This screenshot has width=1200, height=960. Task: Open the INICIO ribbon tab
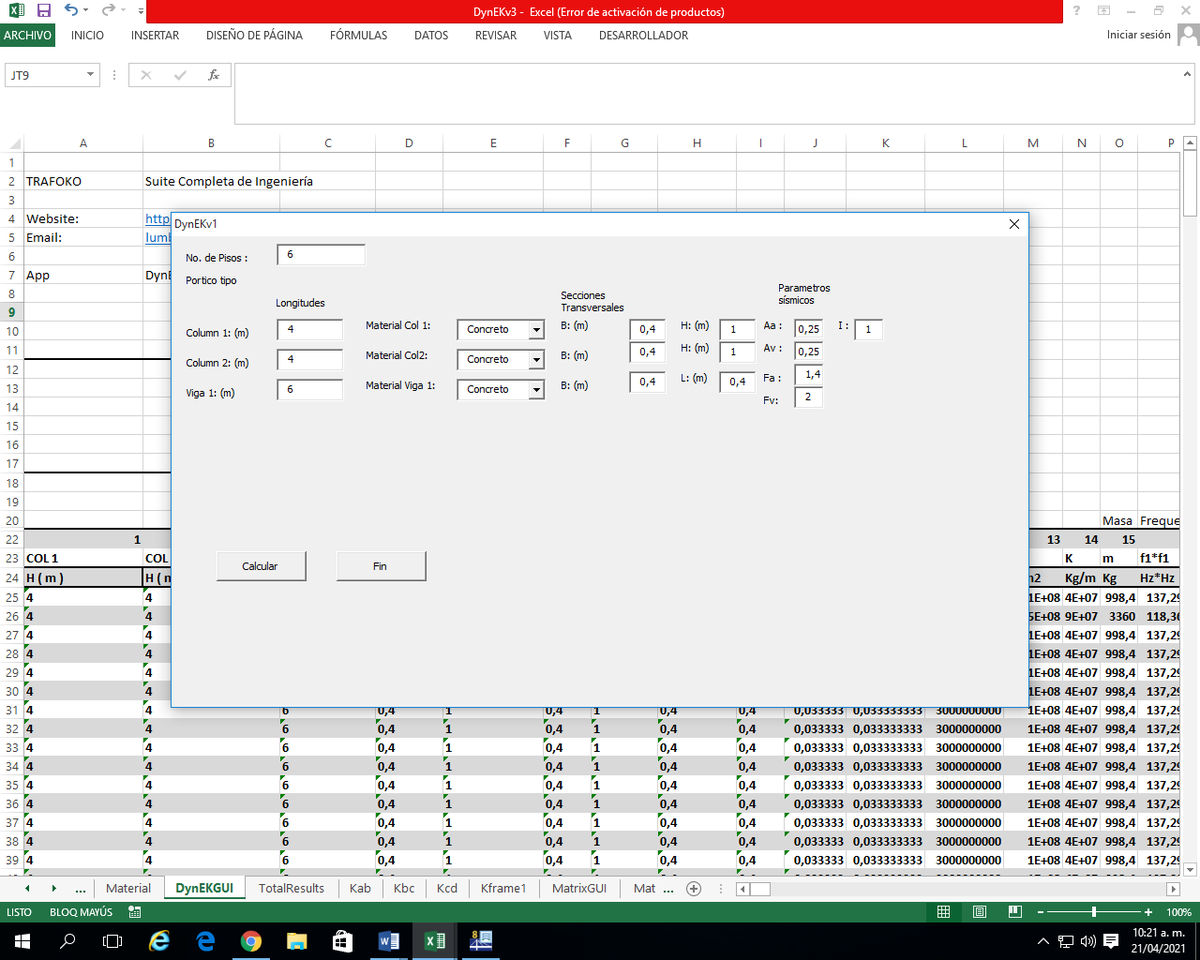coord(87,35)
